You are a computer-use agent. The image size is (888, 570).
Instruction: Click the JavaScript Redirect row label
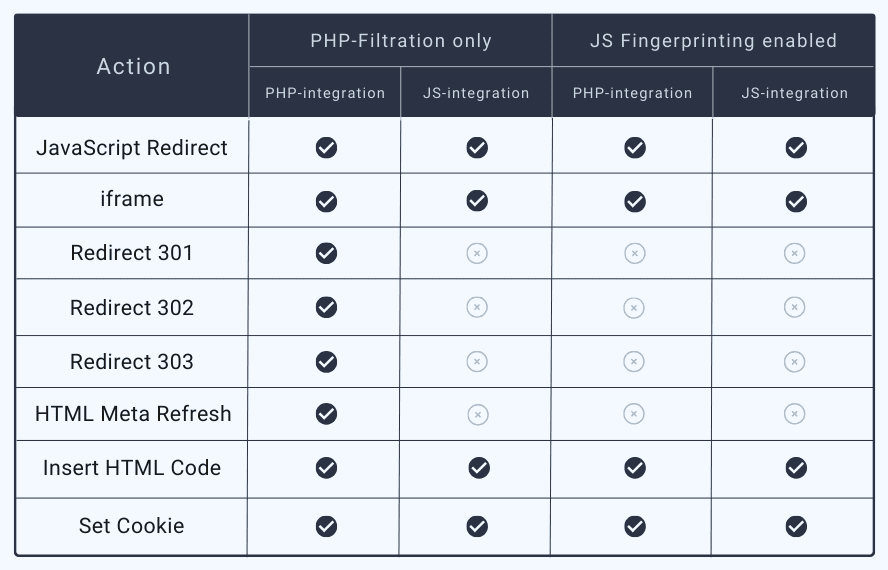click(x=132, y=148)
